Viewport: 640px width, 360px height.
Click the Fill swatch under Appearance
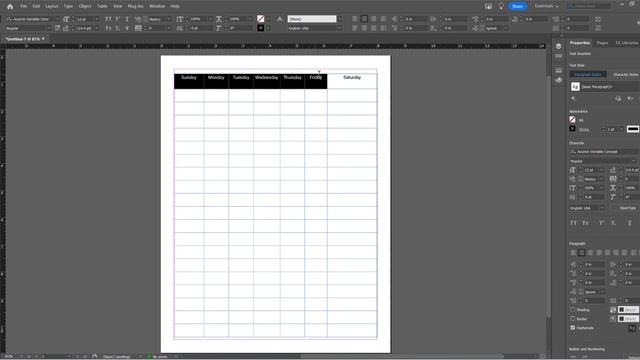pos(572,120)
